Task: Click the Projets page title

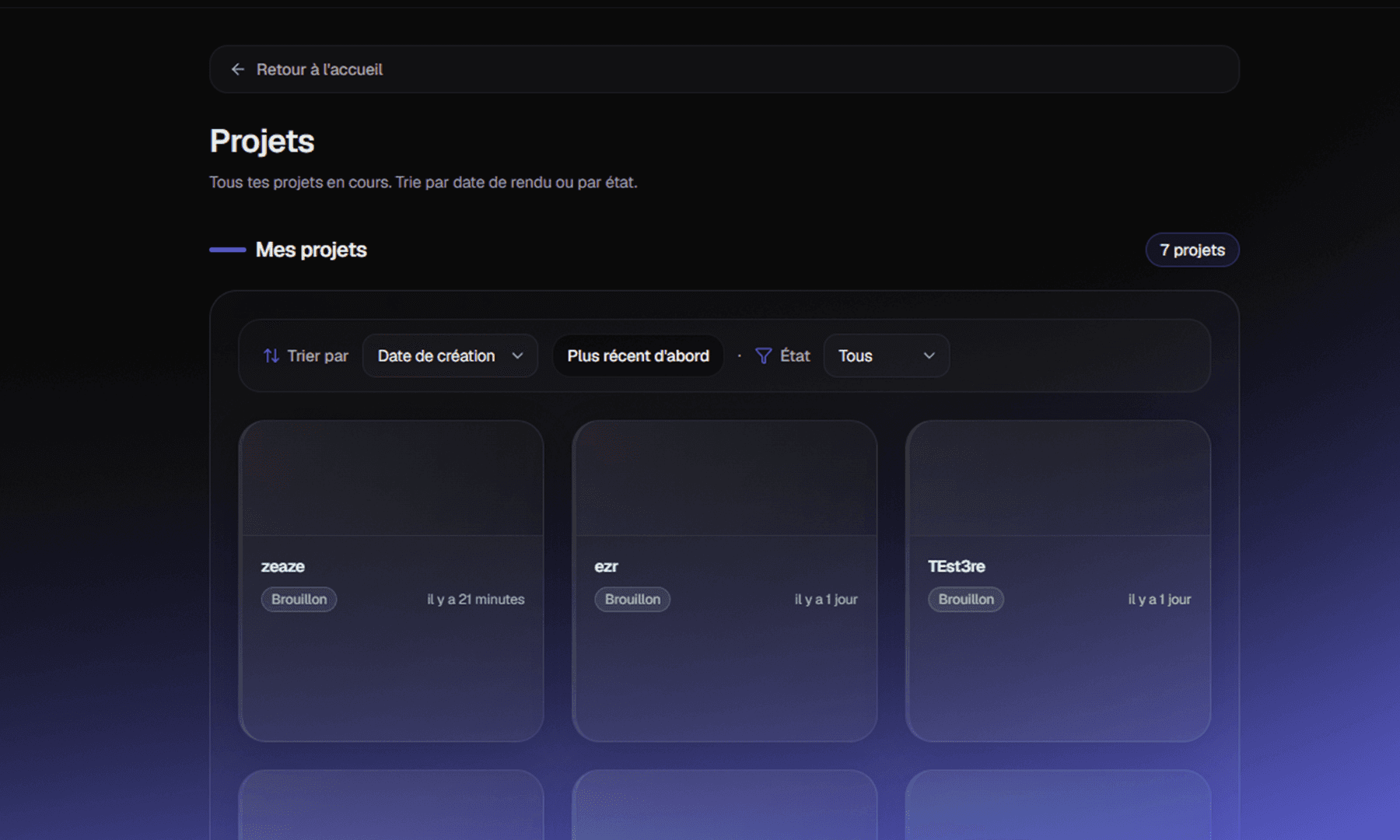Action: point(261,141)
